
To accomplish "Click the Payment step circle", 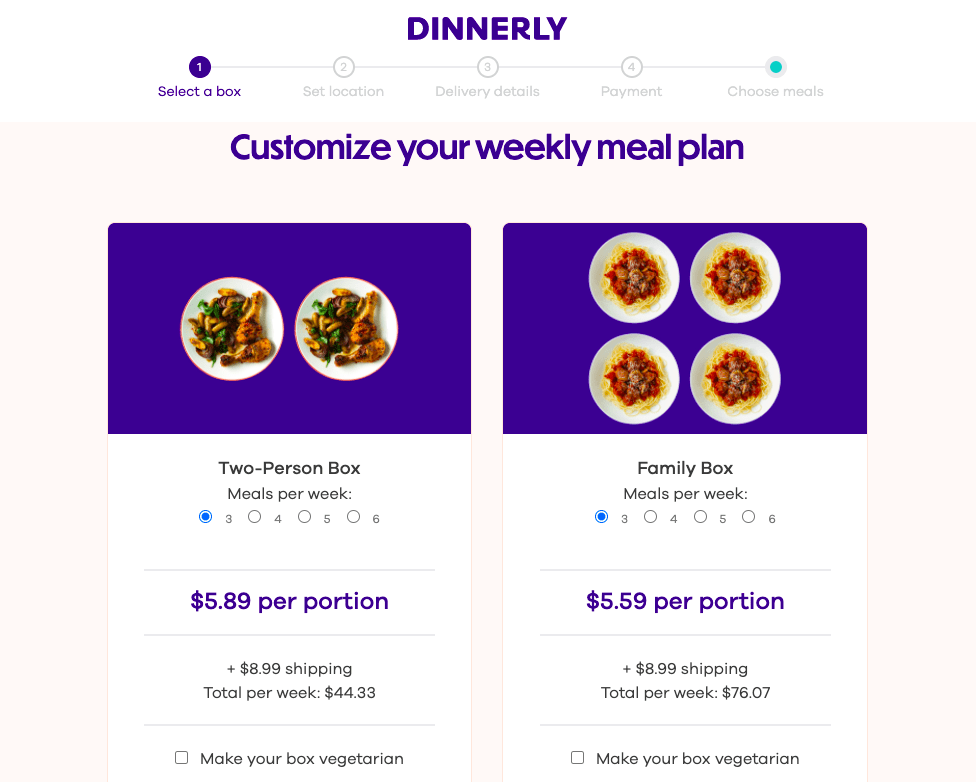I will click(631, 67).
